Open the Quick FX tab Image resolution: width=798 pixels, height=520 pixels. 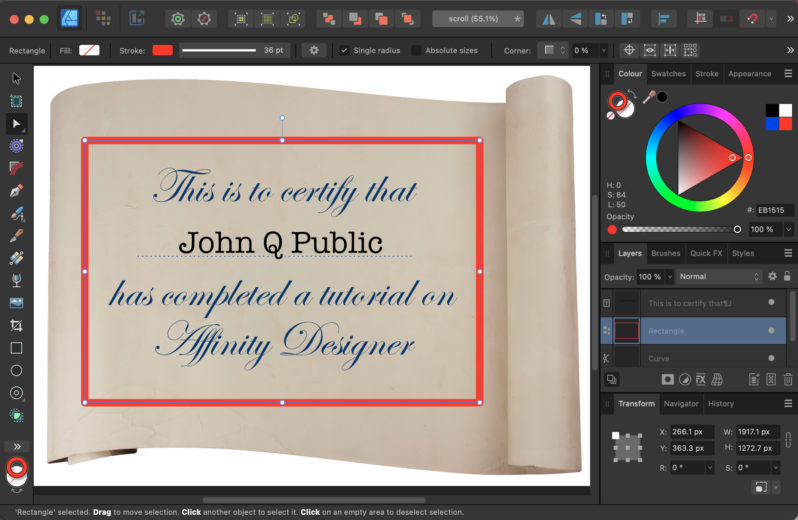[706, 253]
